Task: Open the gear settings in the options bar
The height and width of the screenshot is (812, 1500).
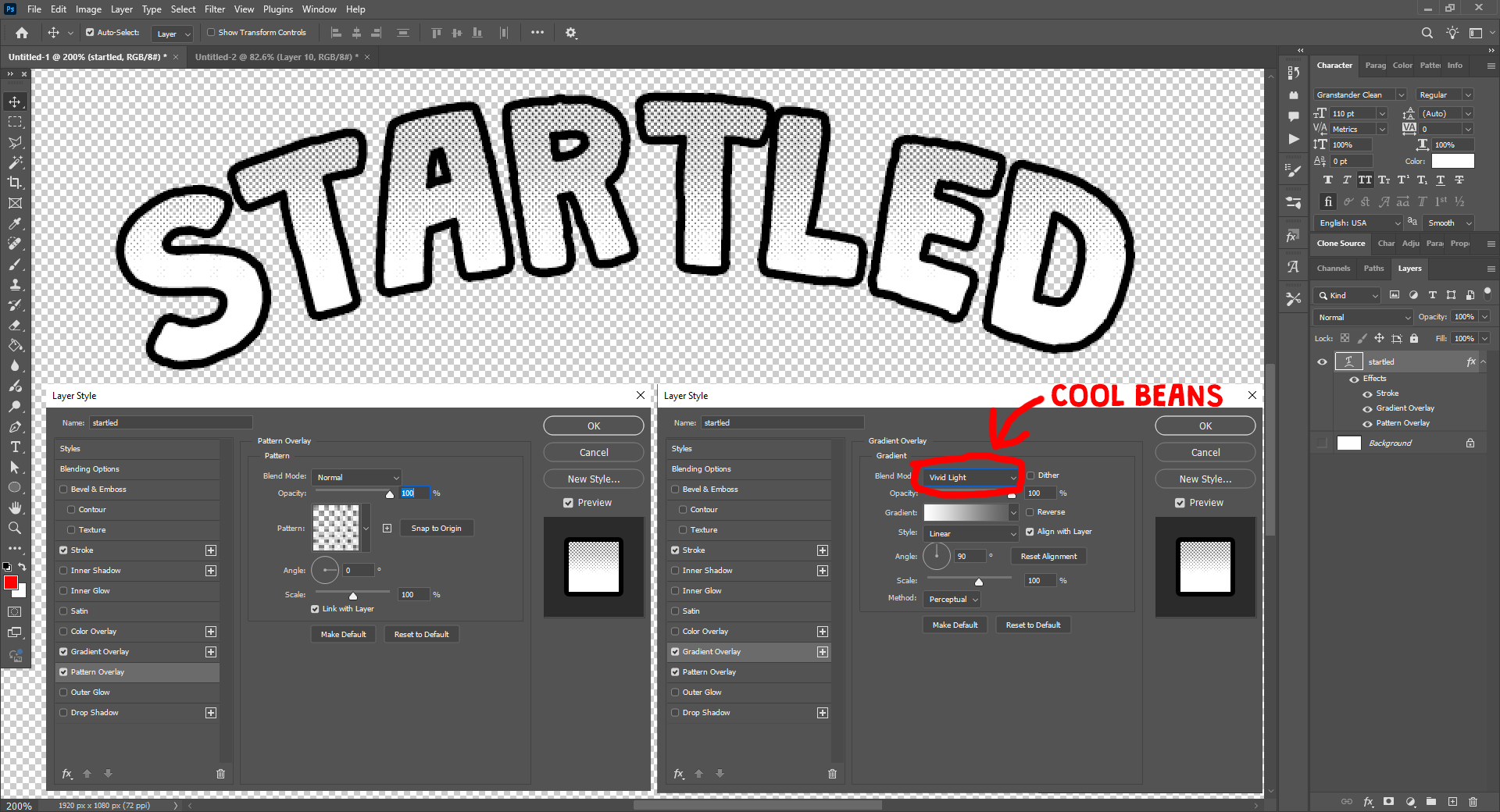Action: coord(571,33)
